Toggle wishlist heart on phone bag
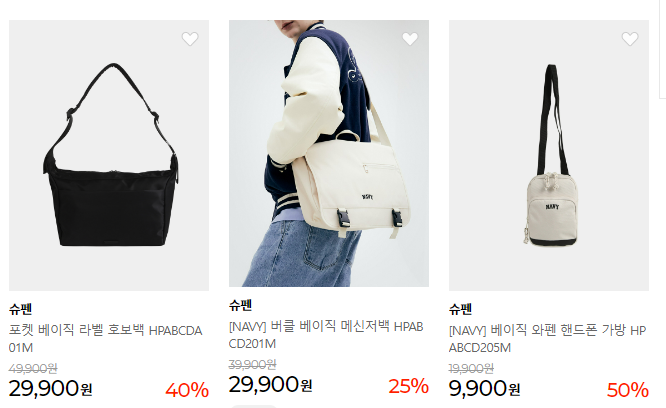666x408 pixels. [x=630, y=39]
